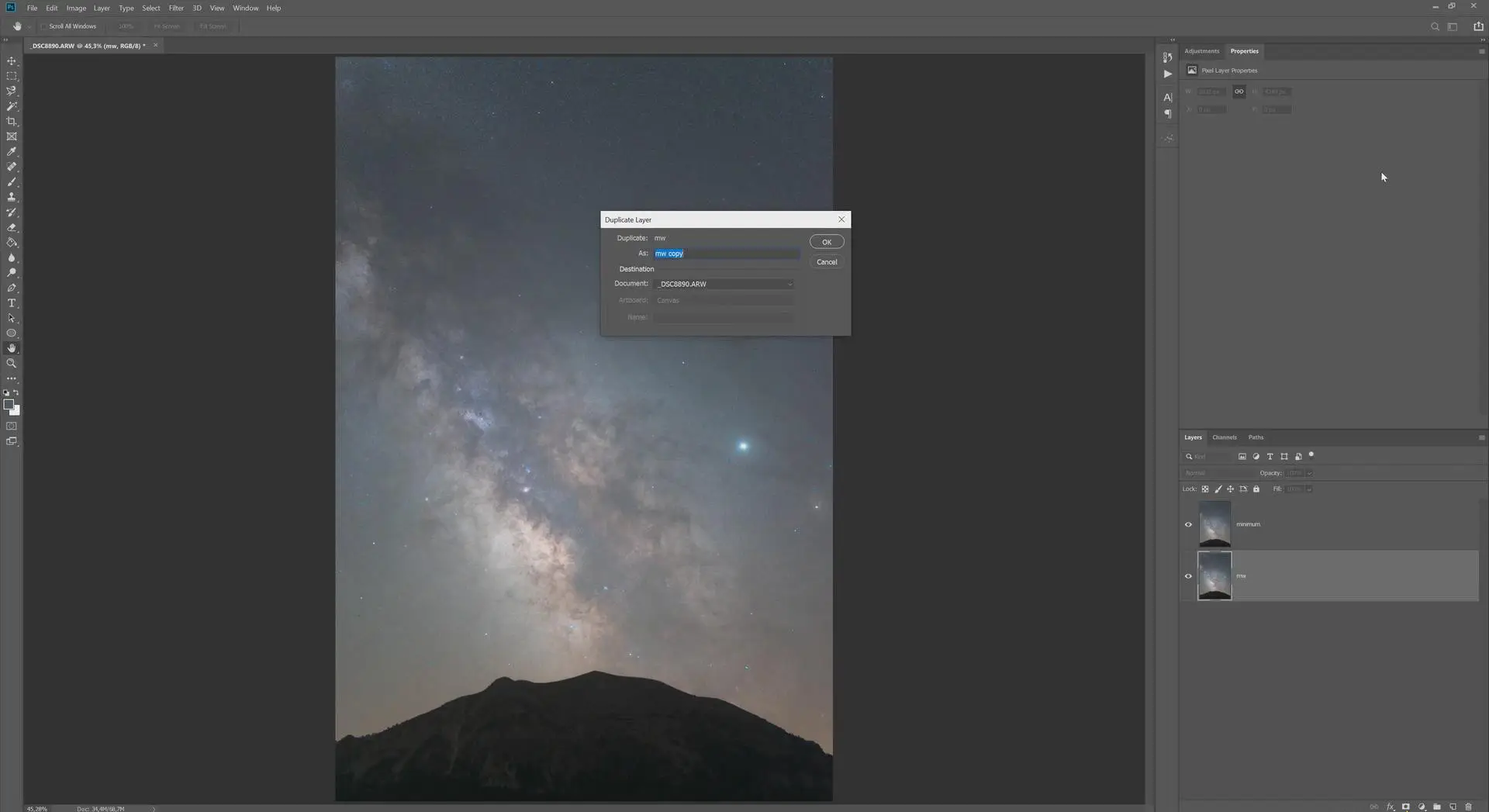
Task: Open Fill dropdown arrow
Action: [1309, 489]
